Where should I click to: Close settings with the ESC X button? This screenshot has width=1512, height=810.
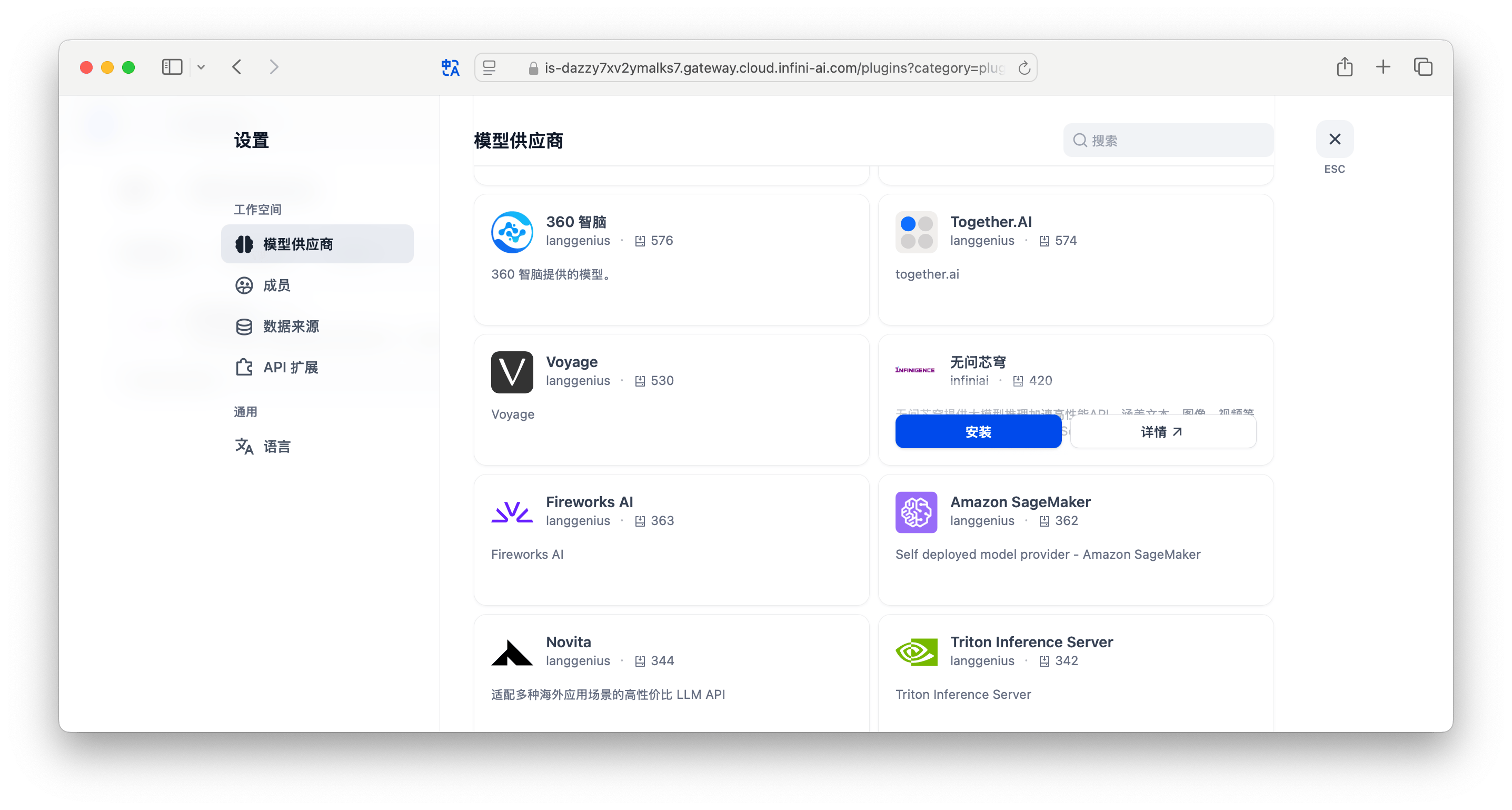pyautogui.click(x=1334, y=139)
